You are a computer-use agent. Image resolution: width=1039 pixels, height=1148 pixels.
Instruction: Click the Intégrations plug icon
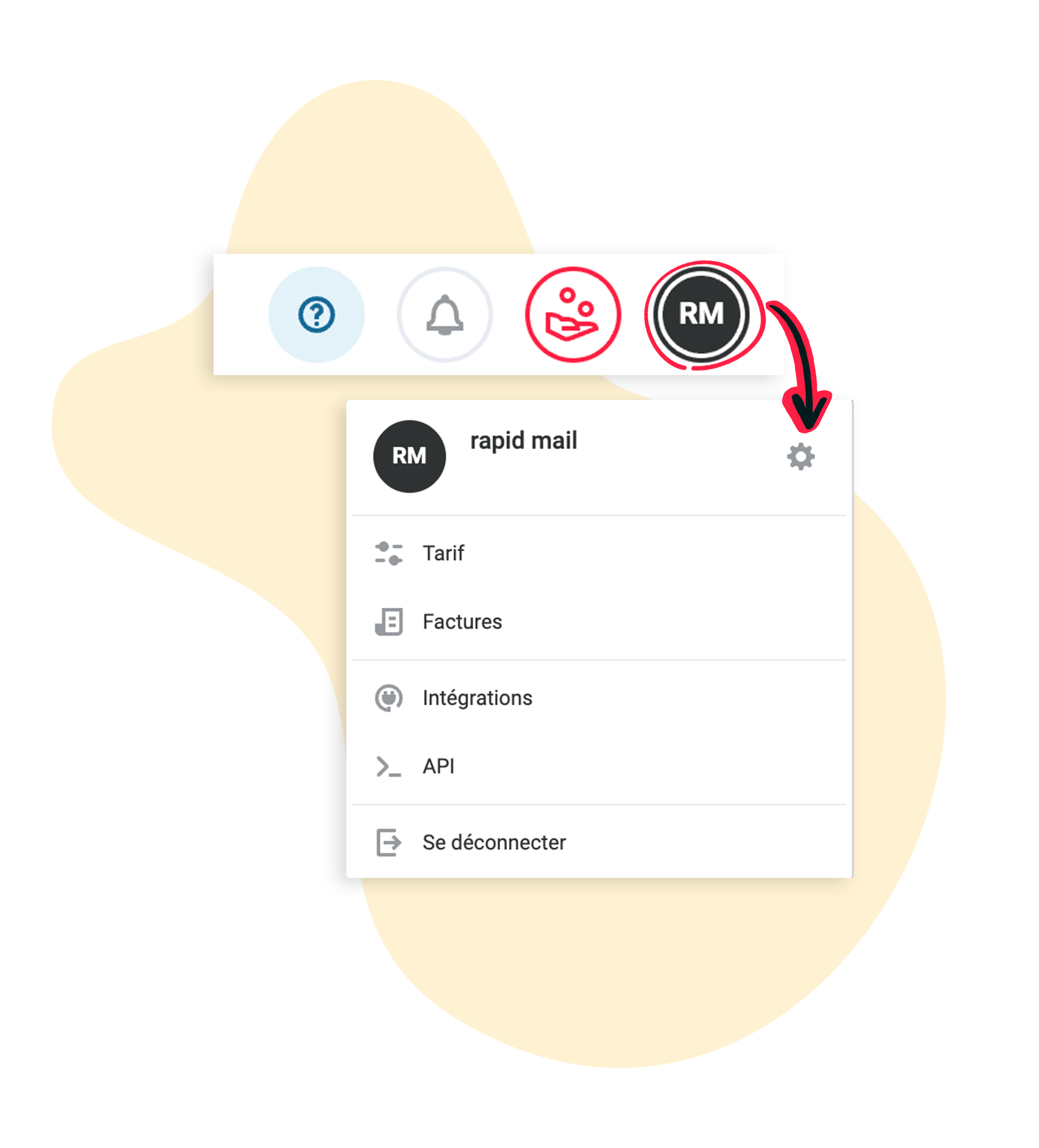[388, 698]
